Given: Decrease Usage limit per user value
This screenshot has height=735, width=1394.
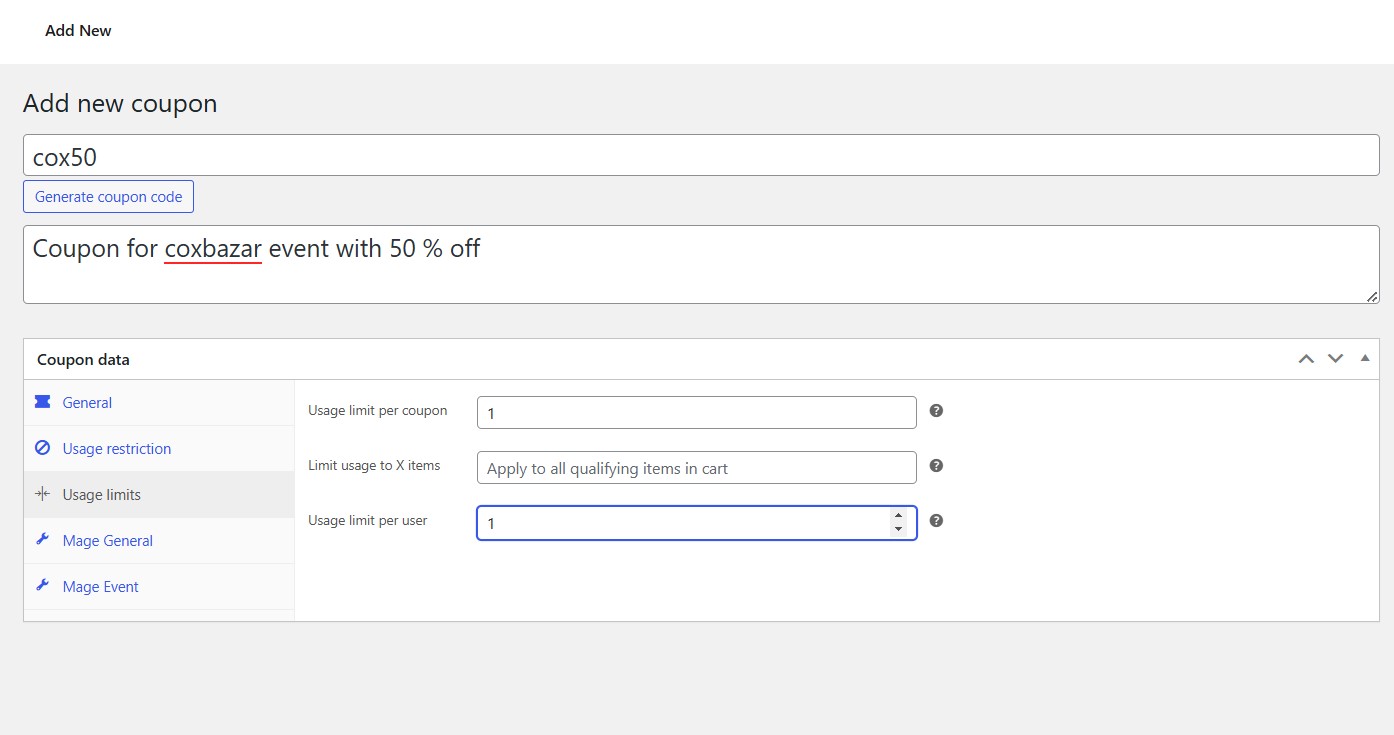Looking at the screenshot, I should tap(898, 530).
